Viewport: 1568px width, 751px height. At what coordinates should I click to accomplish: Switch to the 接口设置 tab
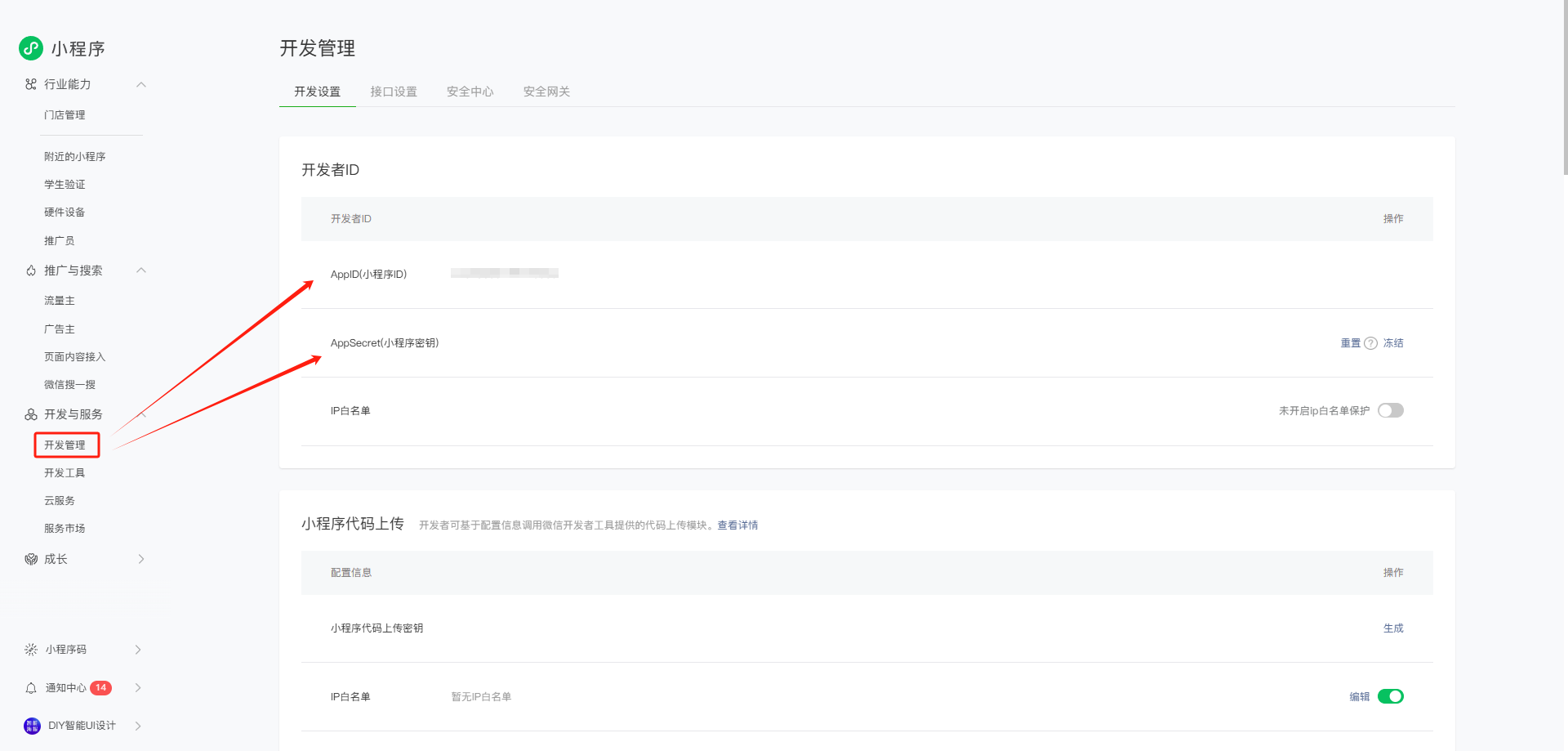click(x=394, y=92)
